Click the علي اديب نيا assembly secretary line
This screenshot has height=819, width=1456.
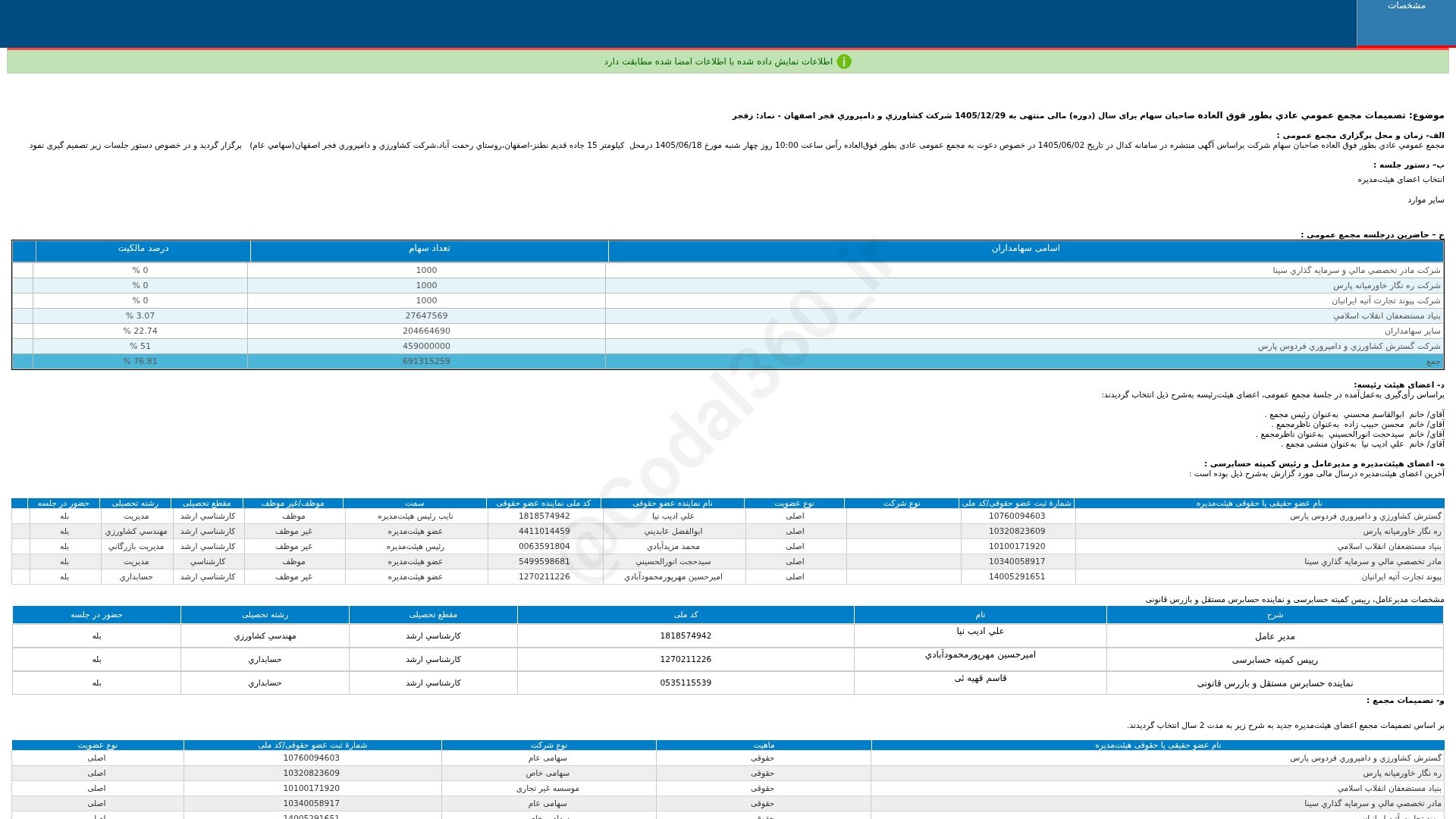[1362, 444]
